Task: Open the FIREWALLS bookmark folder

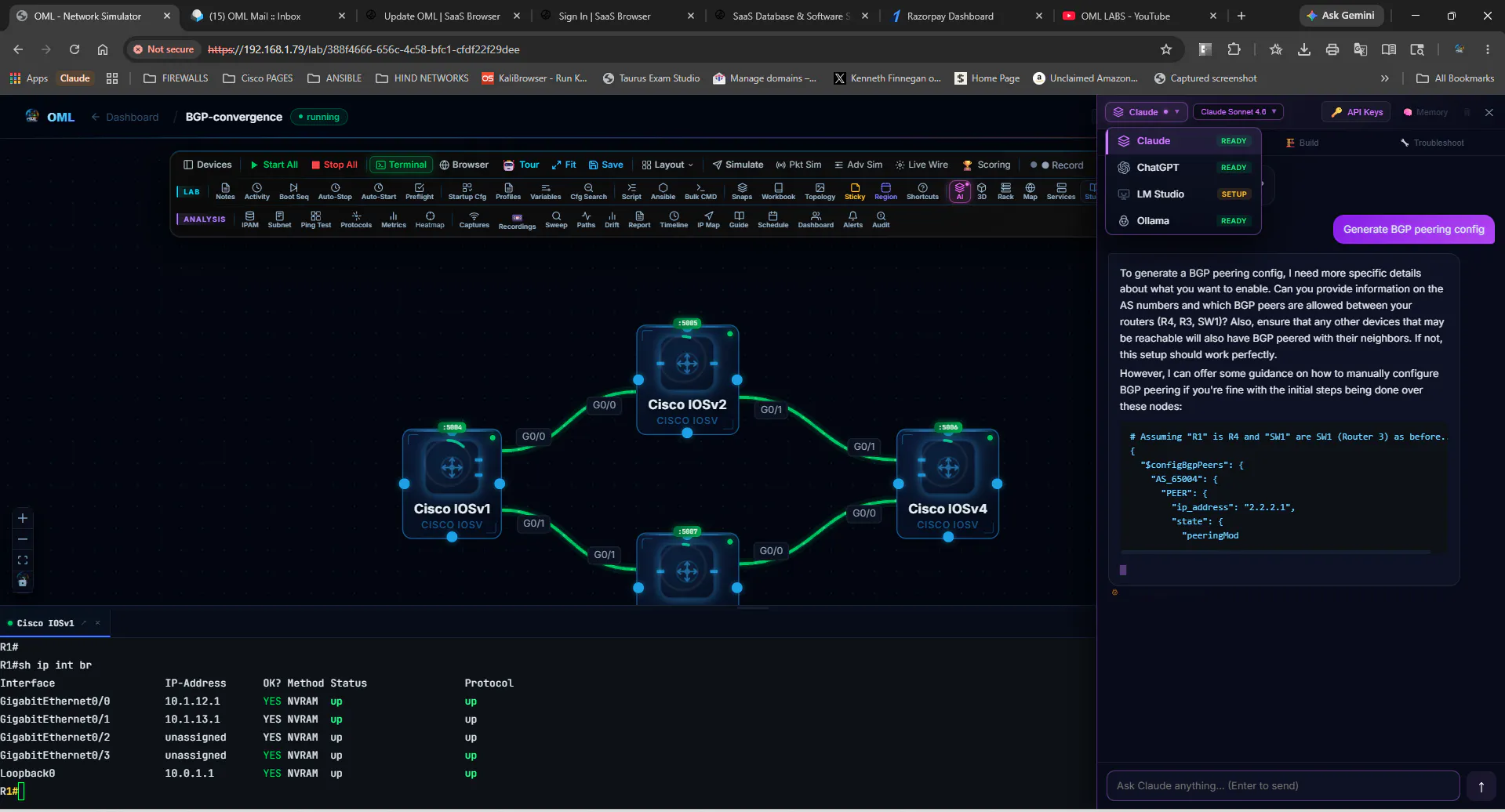Action: point(176,78)
